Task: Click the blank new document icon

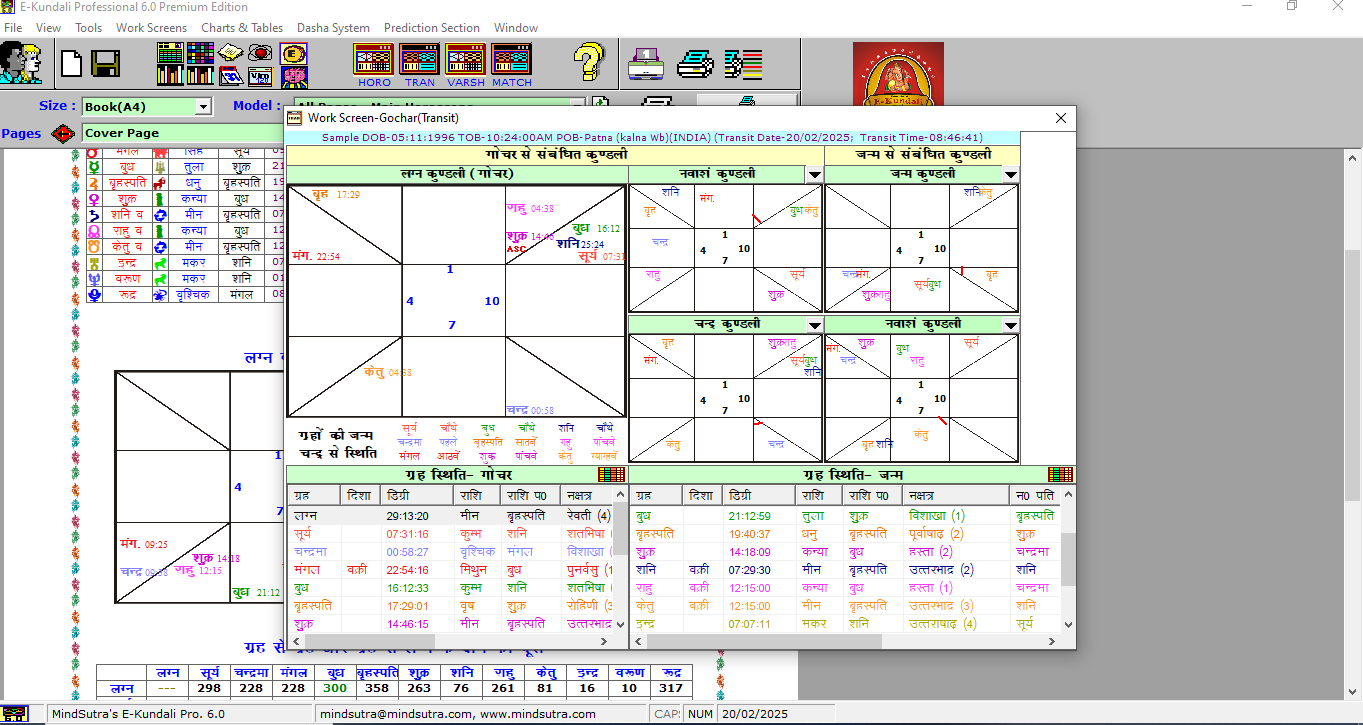Action: point(72,64)
